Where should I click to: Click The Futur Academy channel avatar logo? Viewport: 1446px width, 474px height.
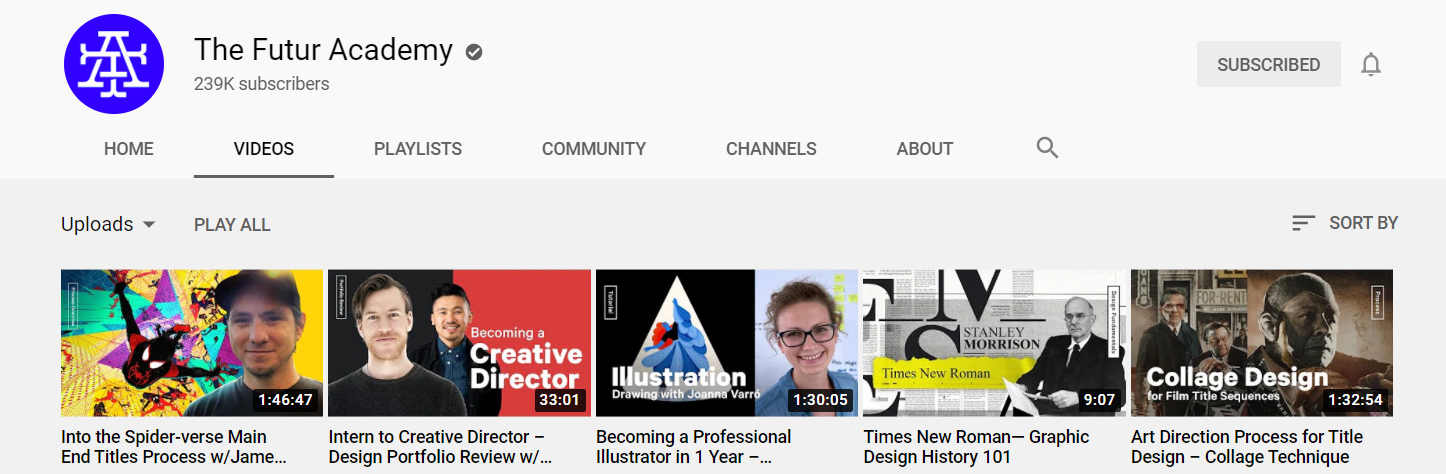click(113, 65)
